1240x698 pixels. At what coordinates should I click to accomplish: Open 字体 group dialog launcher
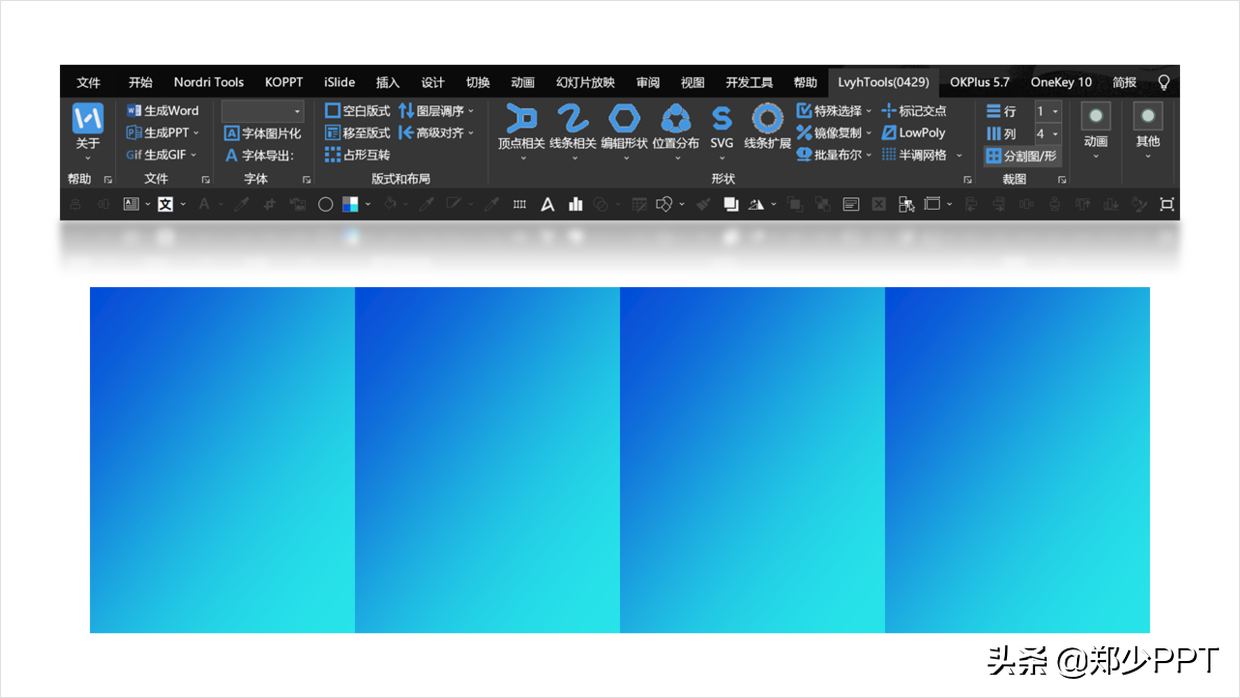306,180
